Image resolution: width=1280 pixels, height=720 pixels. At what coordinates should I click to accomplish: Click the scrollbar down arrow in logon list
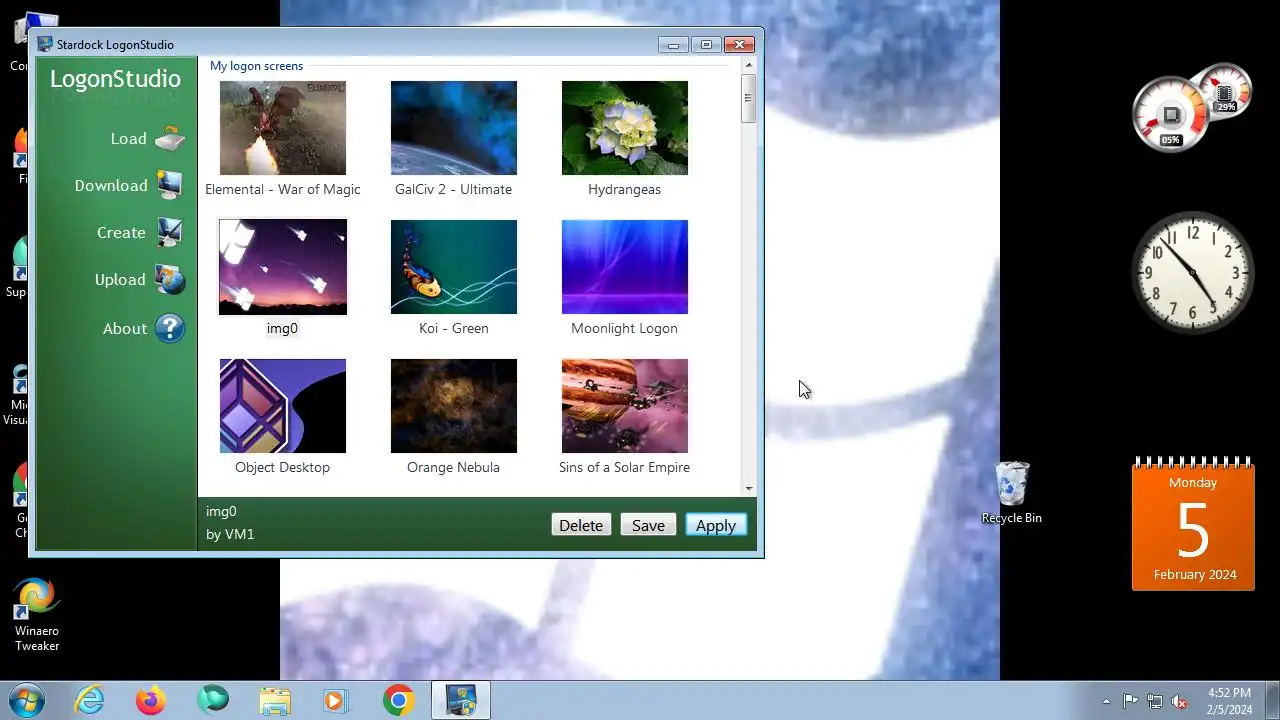click(x=749, y=489)
